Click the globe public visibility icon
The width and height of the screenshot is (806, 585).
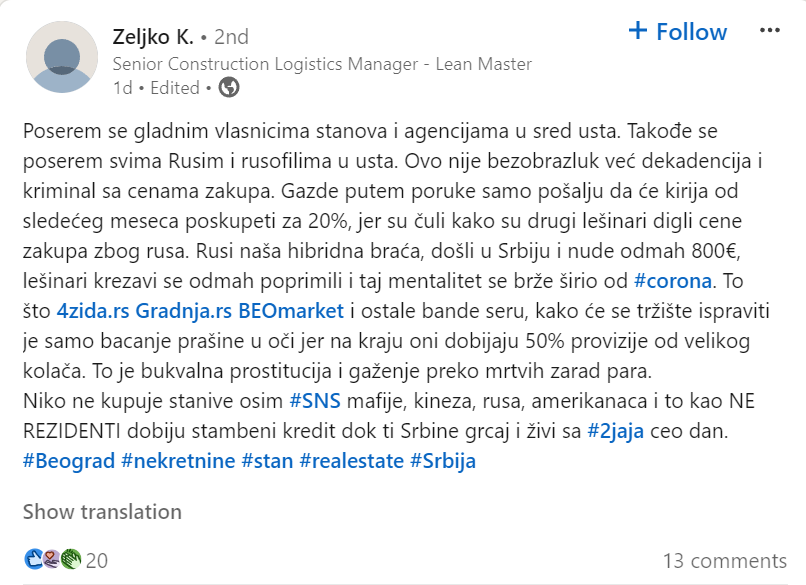(229, 88)
